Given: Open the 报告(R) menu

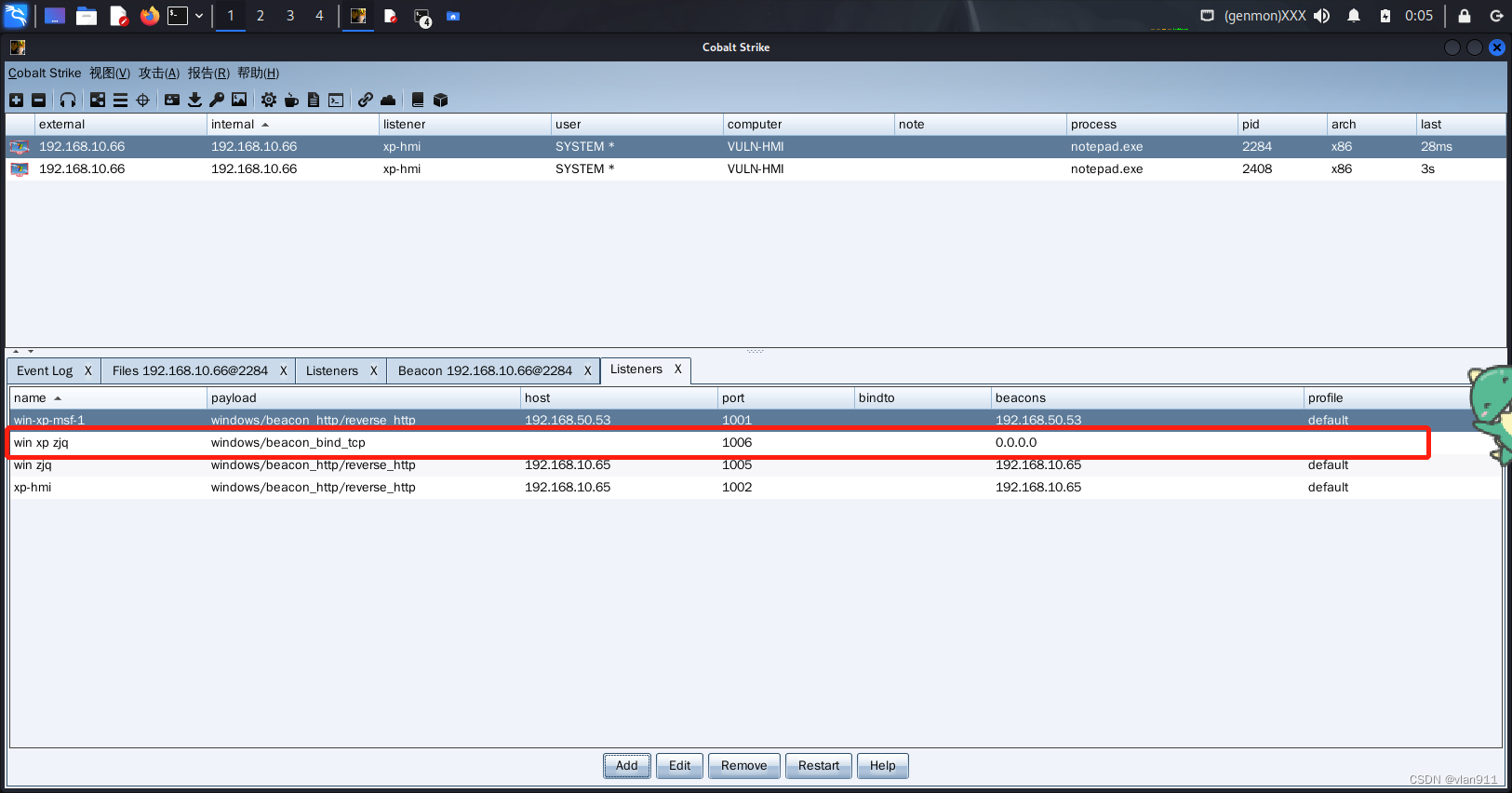Looking at the screenshot, I should [208, 74].
